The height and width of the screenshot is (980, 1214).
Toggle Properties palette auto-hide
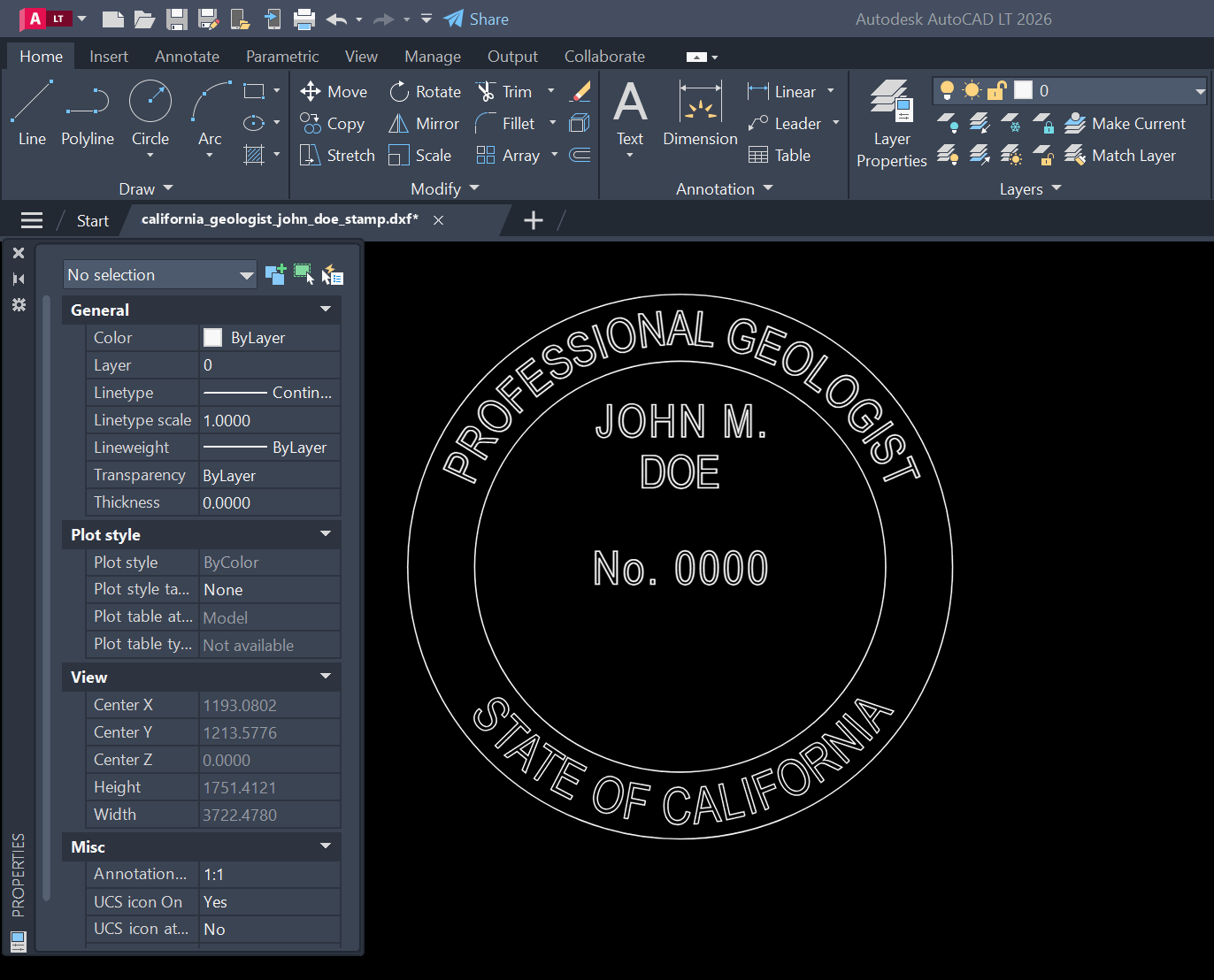(x=19, y=279)
